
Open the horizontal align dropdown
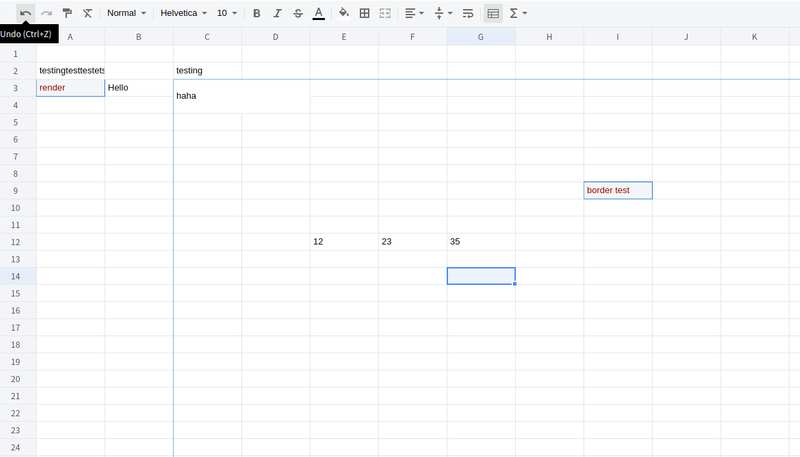click(414, 13)
